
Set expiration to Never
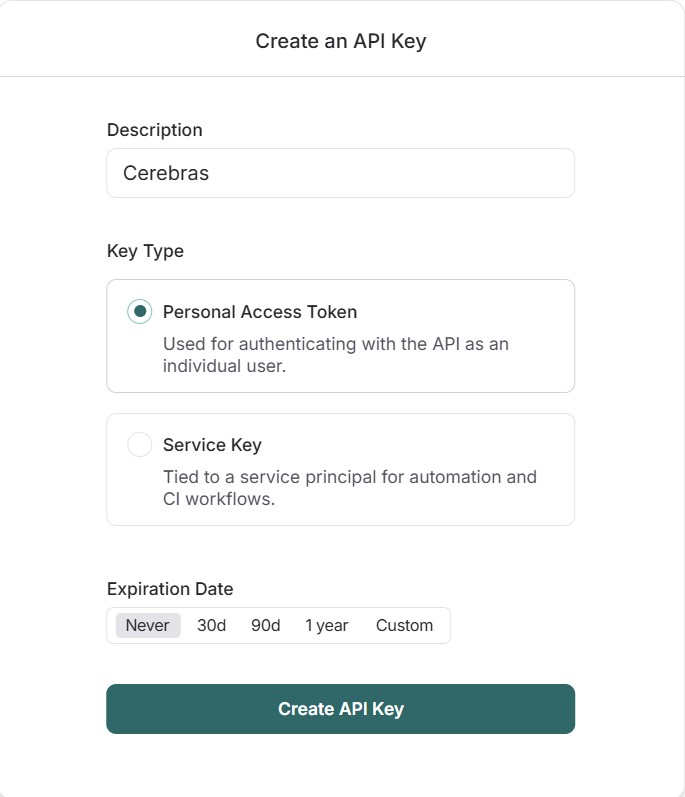(x=148, y=625)
